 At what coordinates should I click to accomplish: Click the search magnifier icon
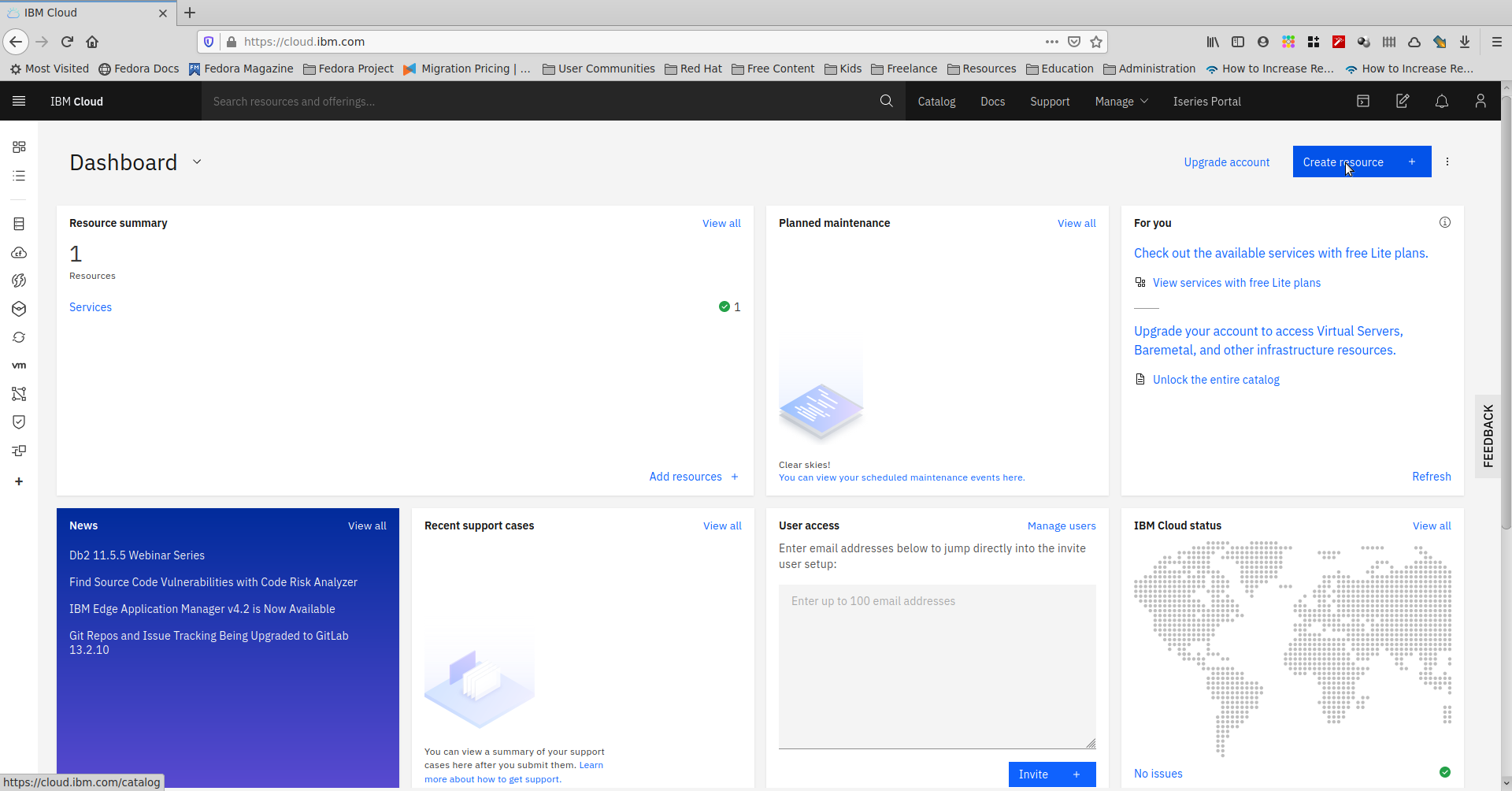(x=886, y=101)
